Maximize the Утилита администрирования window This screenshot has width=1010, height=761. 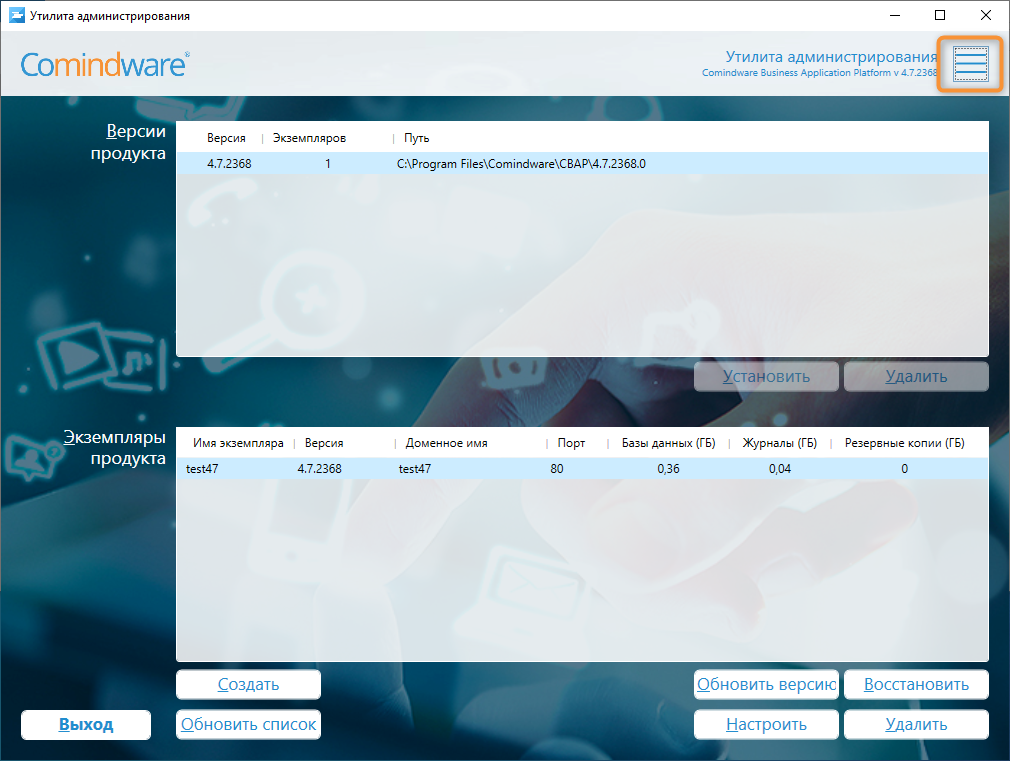click(940, 15)
